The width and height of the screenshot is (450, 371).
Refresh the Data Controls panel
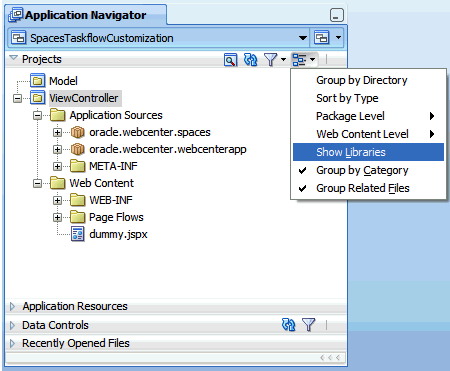(288, 324)
